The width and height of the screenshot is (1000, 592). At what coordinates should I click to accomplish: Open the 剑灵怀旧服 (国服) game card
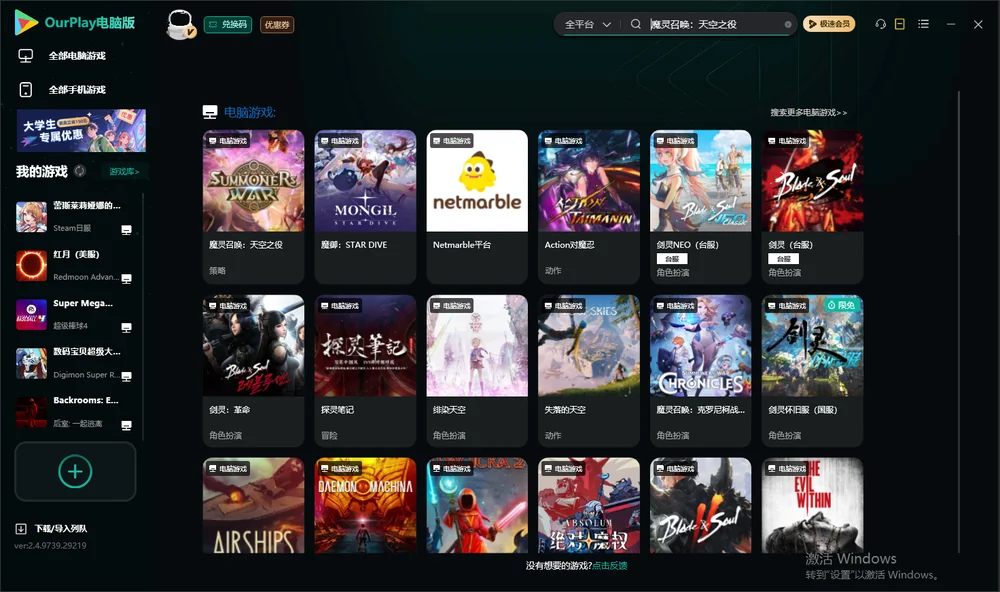coord(812,371)
